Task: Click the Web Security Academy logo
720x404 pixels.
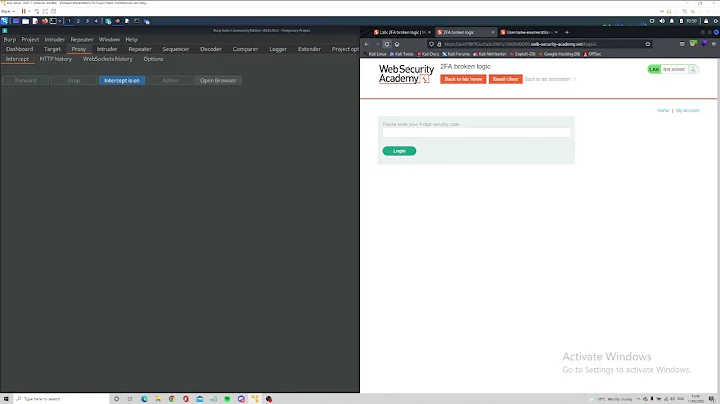Action: tap(406, 74)
